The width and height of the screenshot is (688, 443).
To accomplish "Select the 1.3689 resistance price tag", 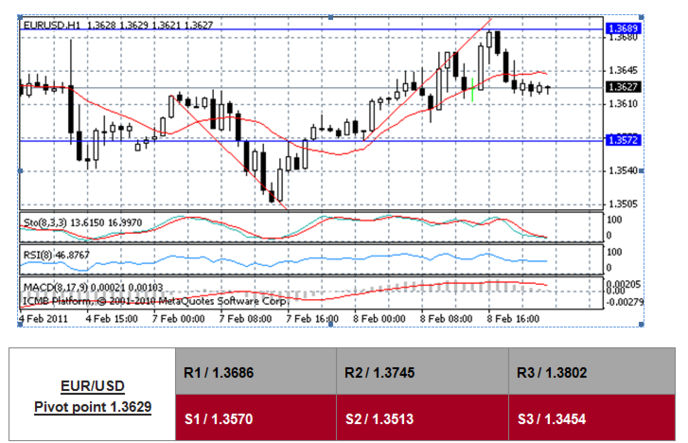I will (622, 30).
